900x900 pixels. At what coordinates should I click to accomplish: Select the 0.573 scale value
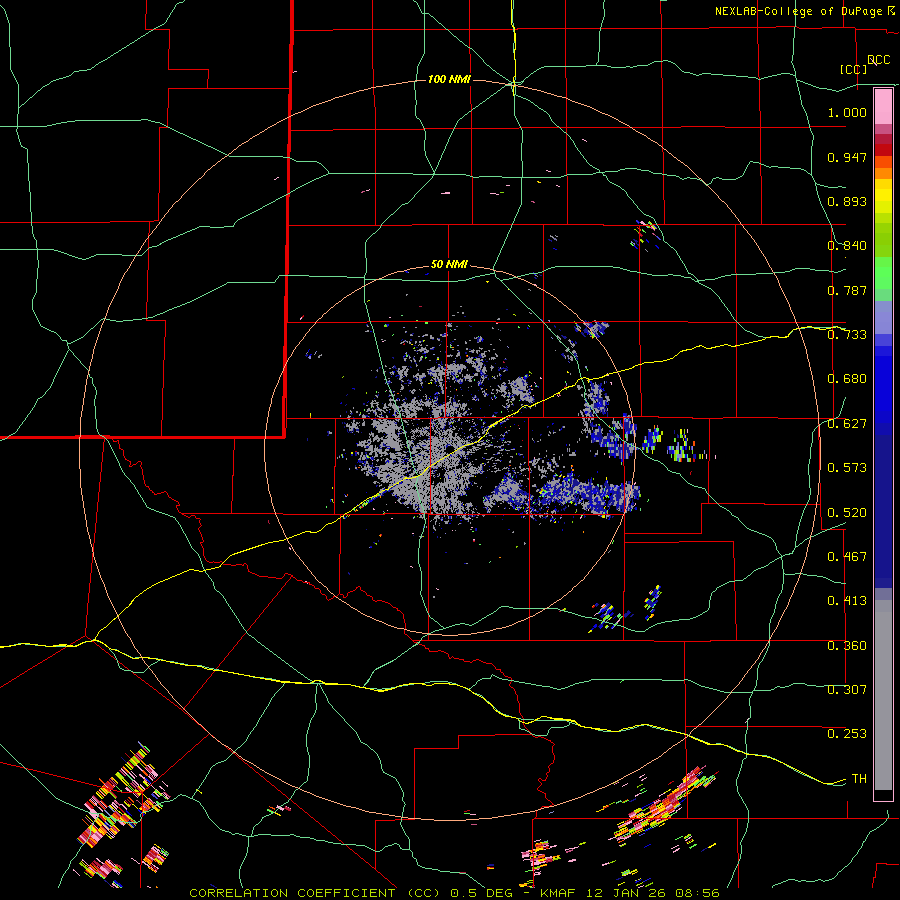(x=847, y=467)
